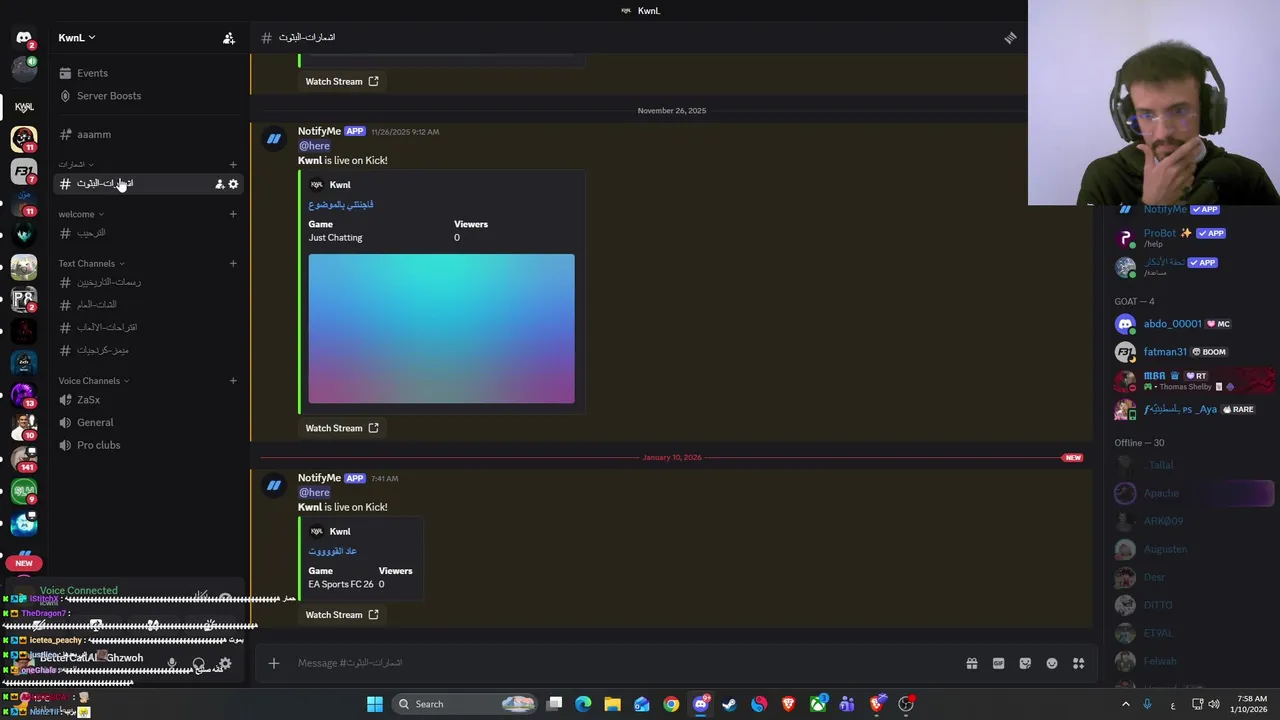Click the taskbar microphone indicator
1280x720 pixels.
point(1147,704)
